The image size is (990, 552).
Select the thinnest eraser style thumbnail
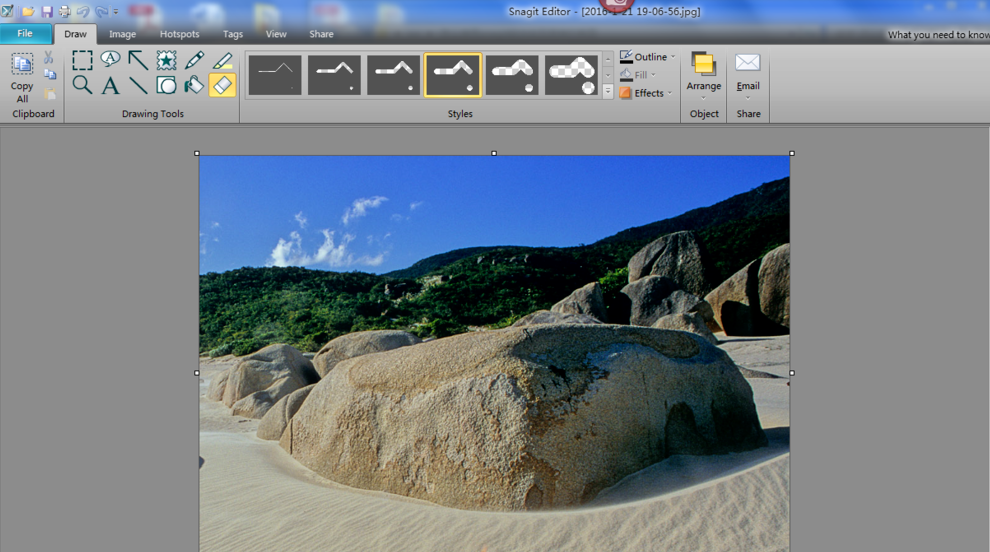coord(275,75)
